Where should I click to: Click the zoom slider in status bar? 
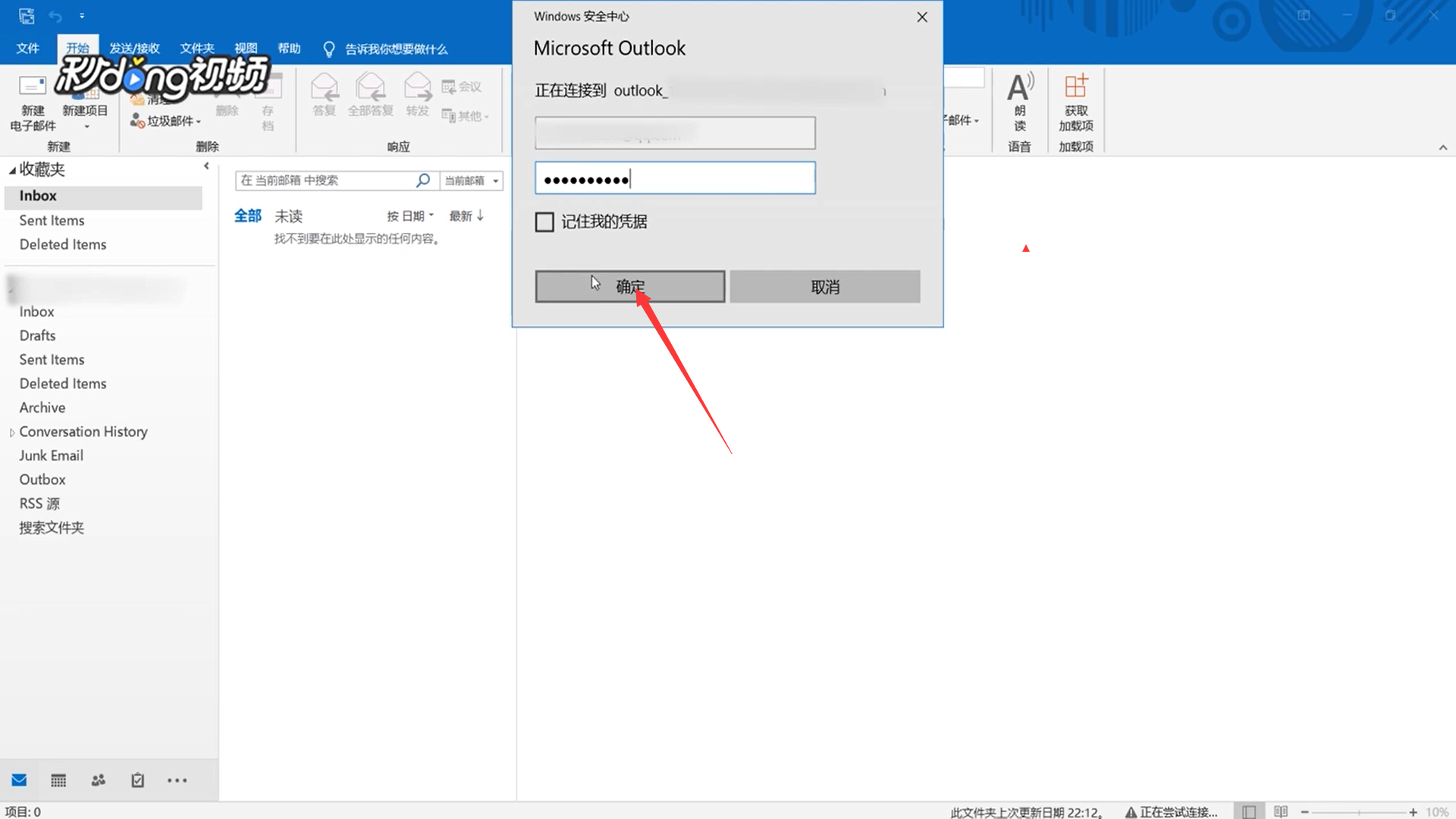pos(1359,812)
